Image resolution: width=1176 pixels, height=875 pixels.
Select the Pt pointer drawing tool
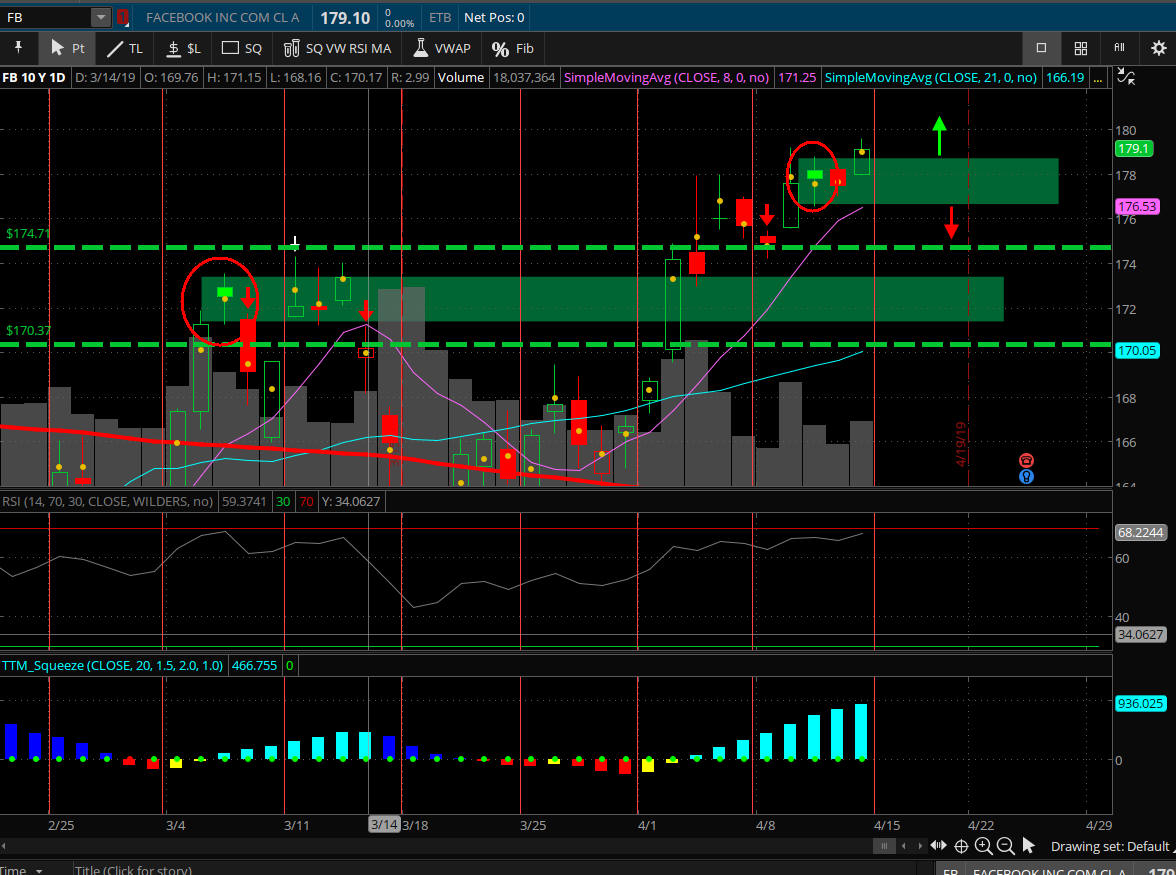tap(67, 48)
